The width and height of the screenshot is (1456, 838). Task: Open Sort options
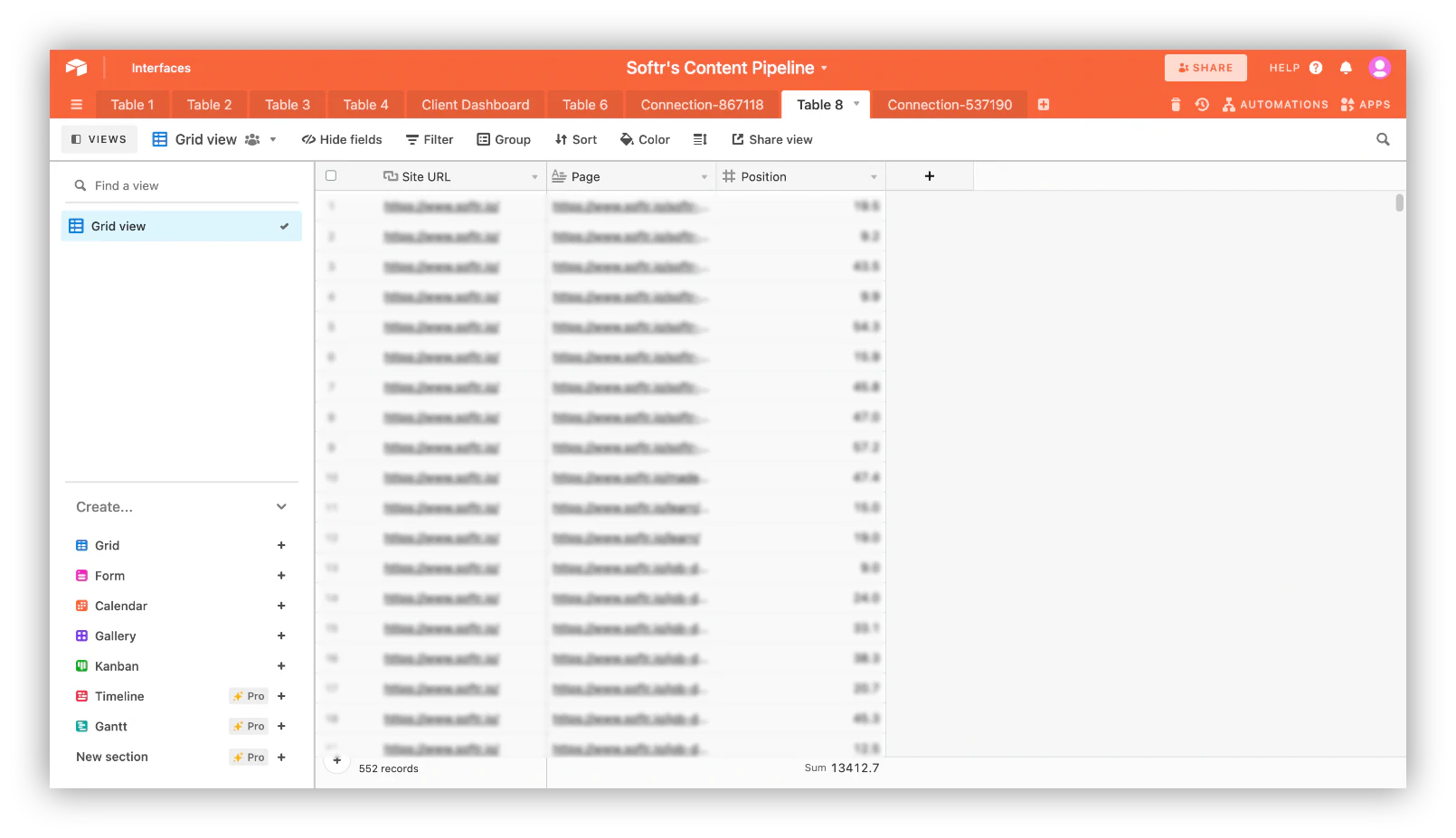pyautogui.click(x=576, y=139)
